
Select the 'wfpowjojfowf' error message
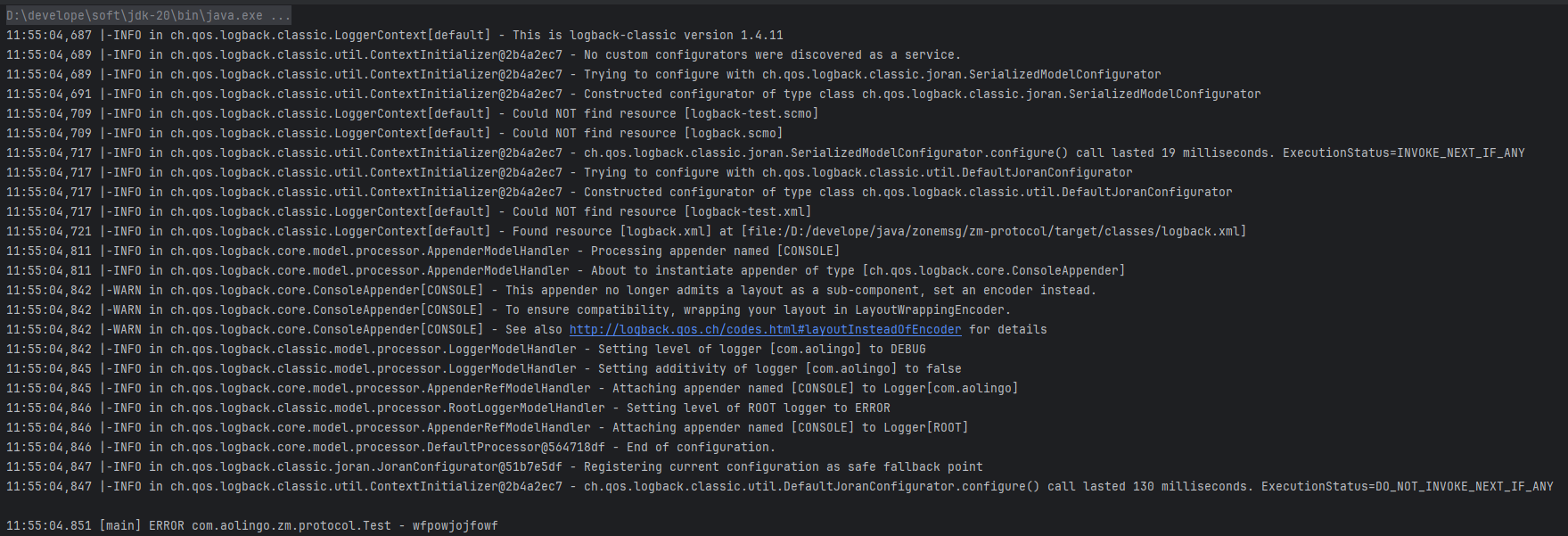[455, 525]
